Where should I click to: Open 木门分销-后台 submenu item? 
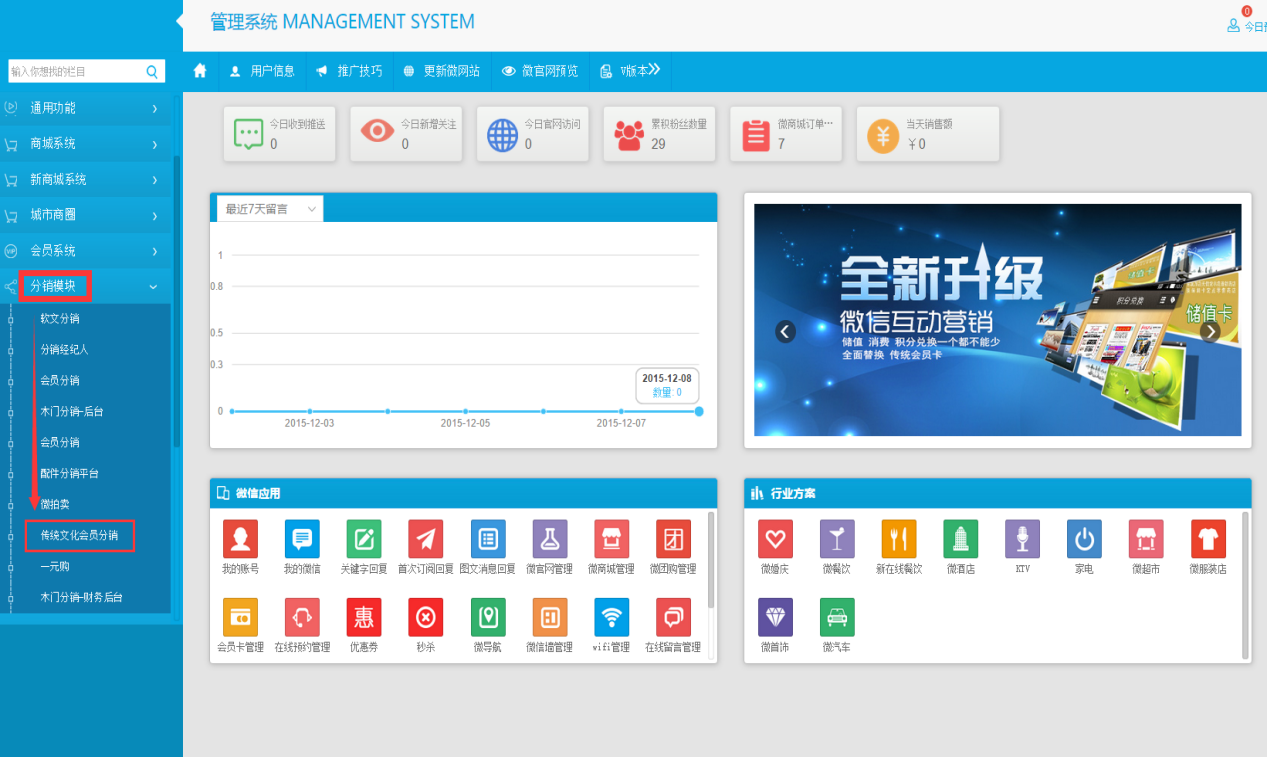pyautogui.click(x=72, y=412)
